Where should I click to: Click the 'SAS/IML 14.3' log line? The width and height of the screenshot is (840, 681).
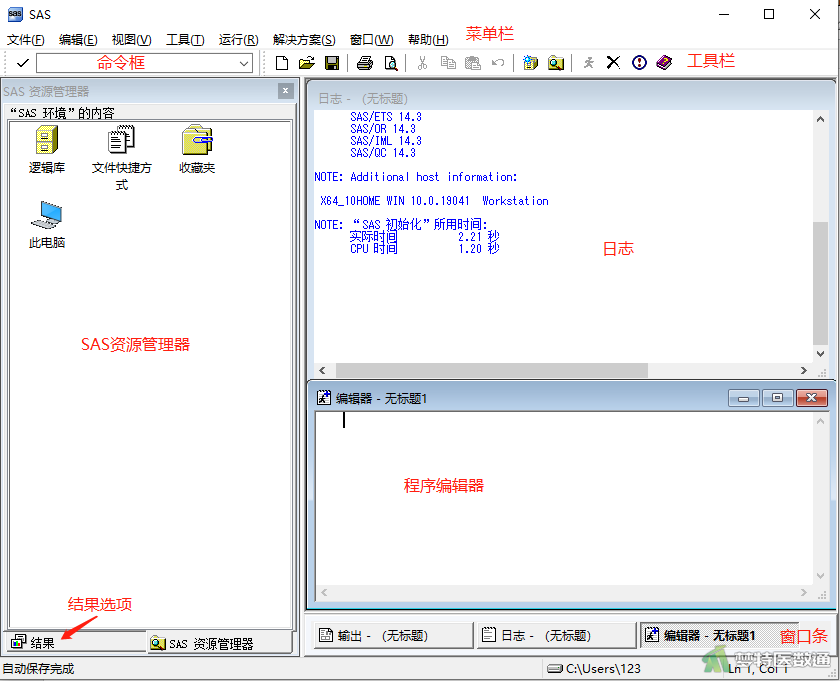[x=386, y=141]
